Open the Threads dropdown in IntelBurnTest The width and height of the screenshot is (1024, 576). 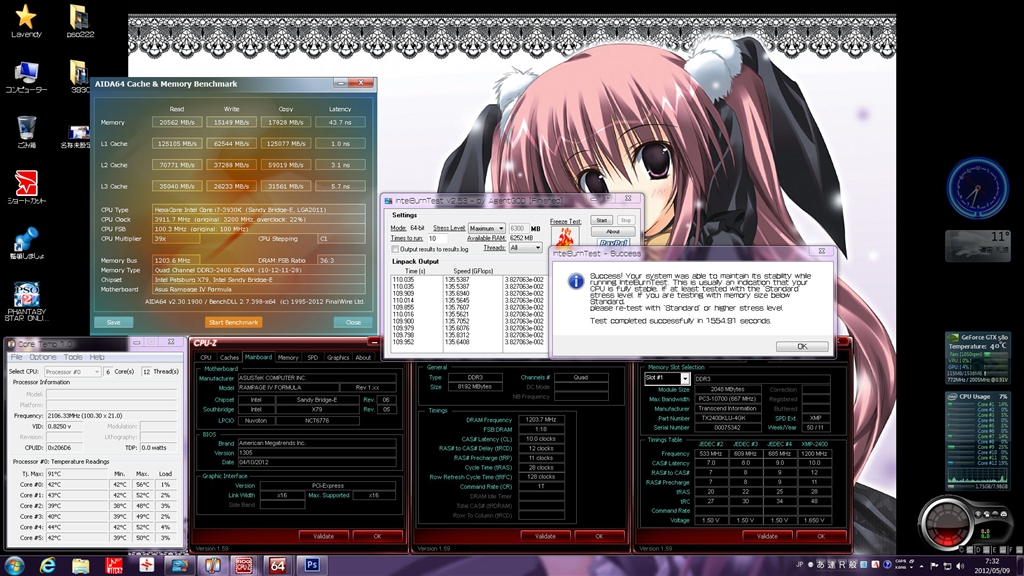click(525, 248)
